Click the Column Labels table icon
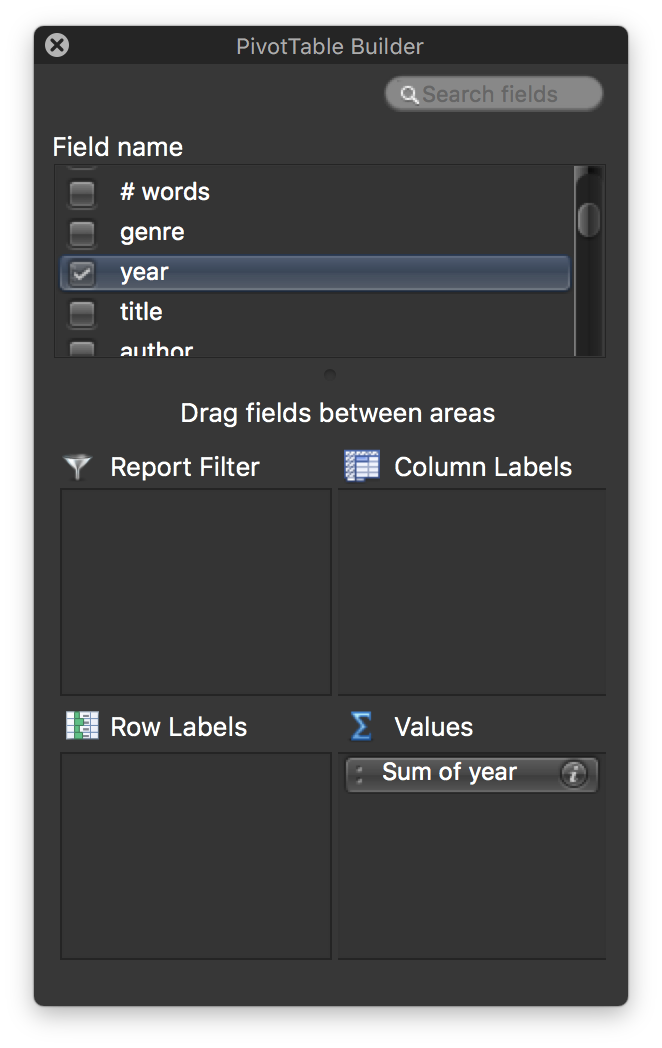The width and height of the screenshot is (662, 1048). 362,466
